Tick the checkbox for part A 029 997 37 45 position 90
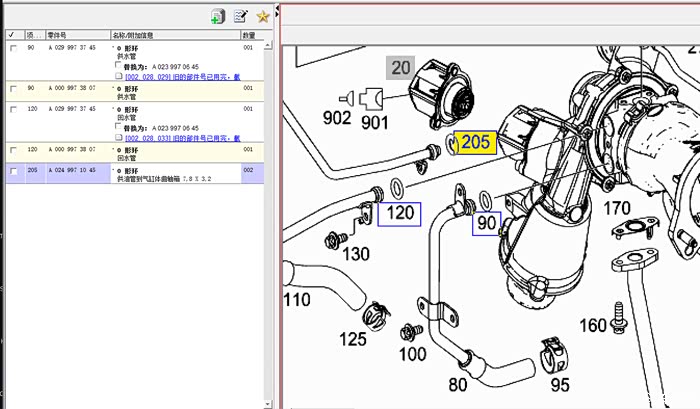The image size is (700, 409). [x=12, y=47]
